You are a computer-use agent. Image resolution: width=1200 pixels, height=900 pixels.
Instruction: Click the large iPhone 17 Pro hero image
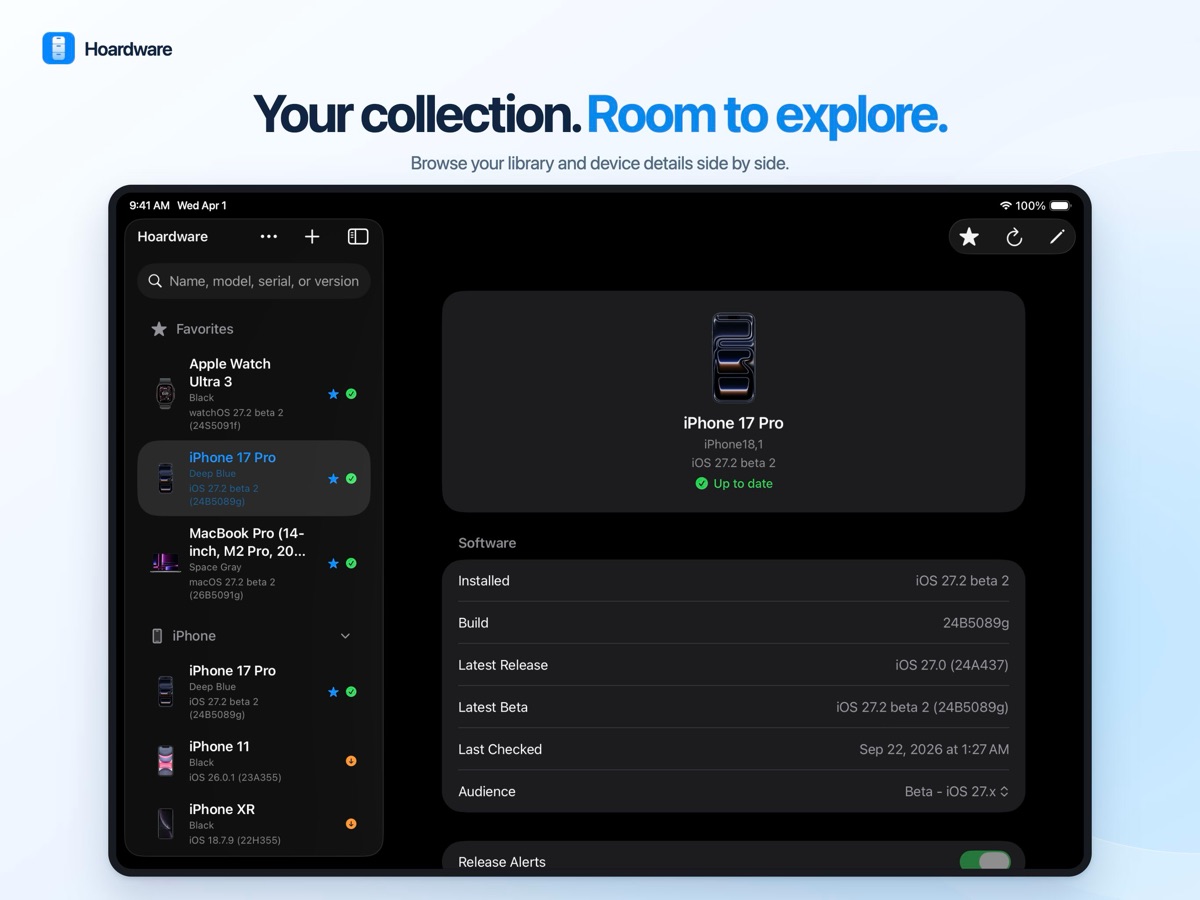(x=733, y=357)
